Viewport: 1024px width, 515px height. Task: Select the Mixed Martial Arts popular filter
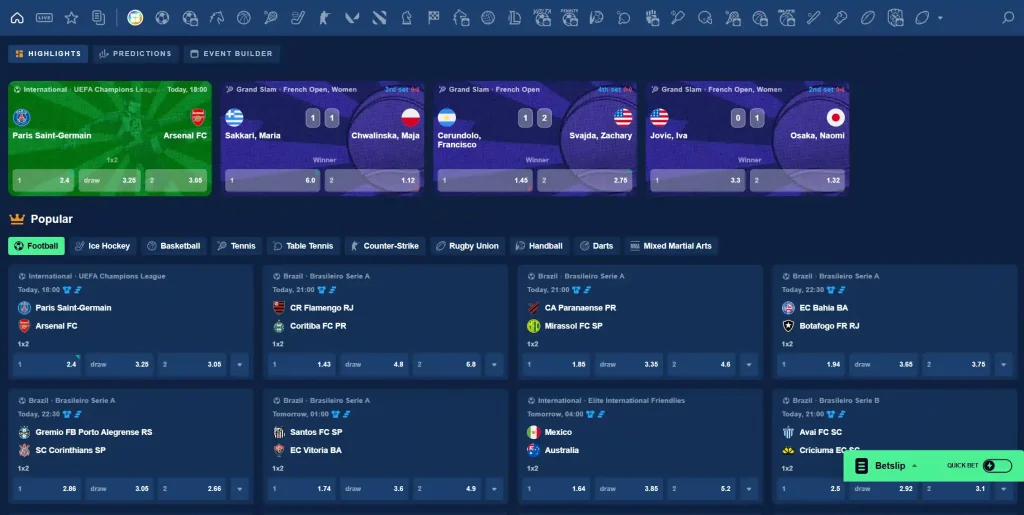click(x=671, y=246)
